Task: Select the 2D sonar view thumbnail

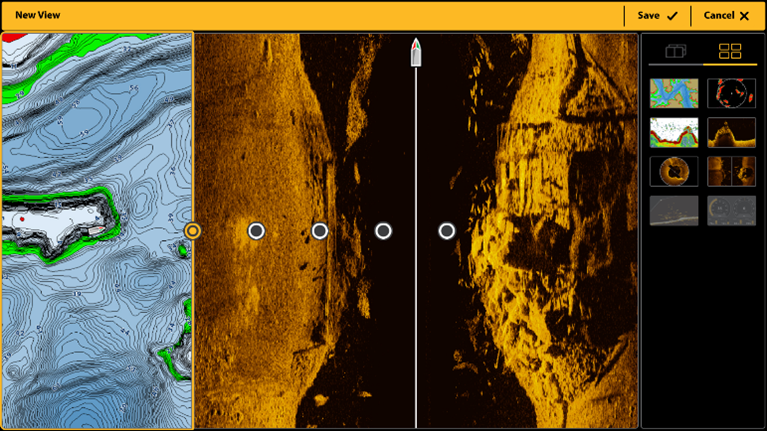Action: [673, 132]
